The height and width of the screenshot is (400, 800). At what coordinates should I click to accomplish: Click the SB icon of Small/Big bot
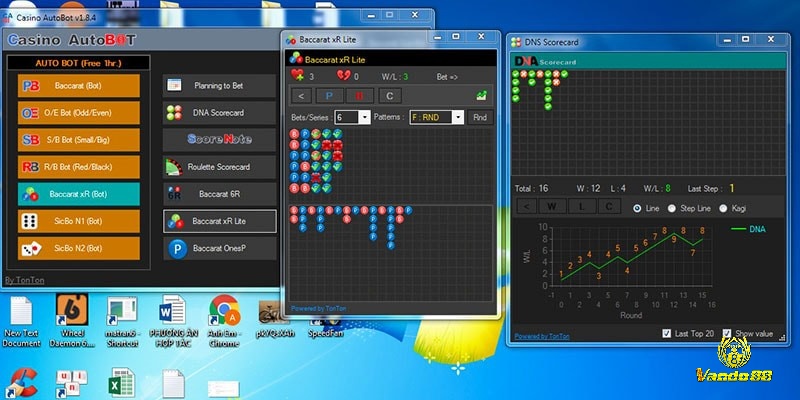pos(31,140)
